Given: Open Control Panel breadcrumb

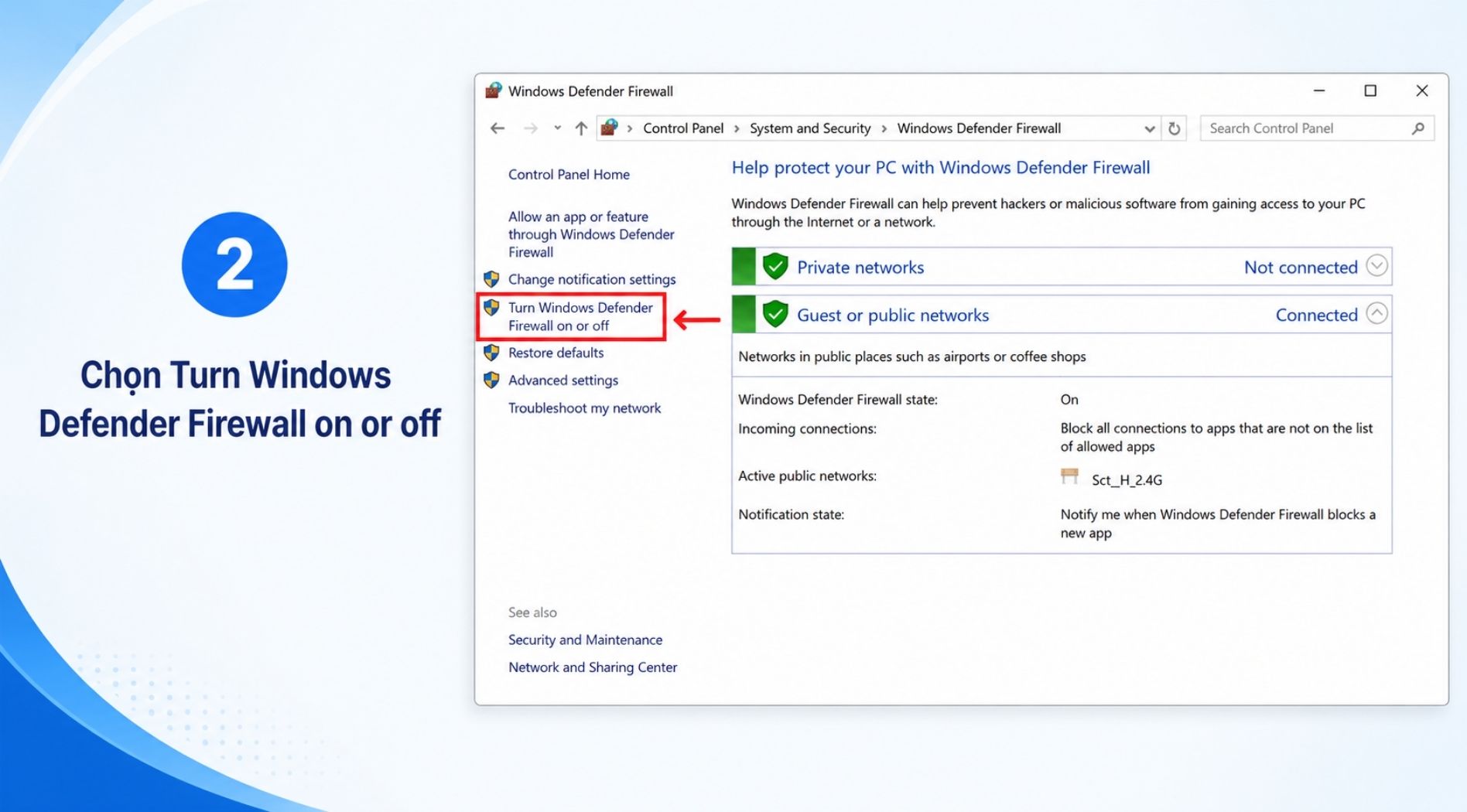Looking at the screenshot, I should coord(683,128).
